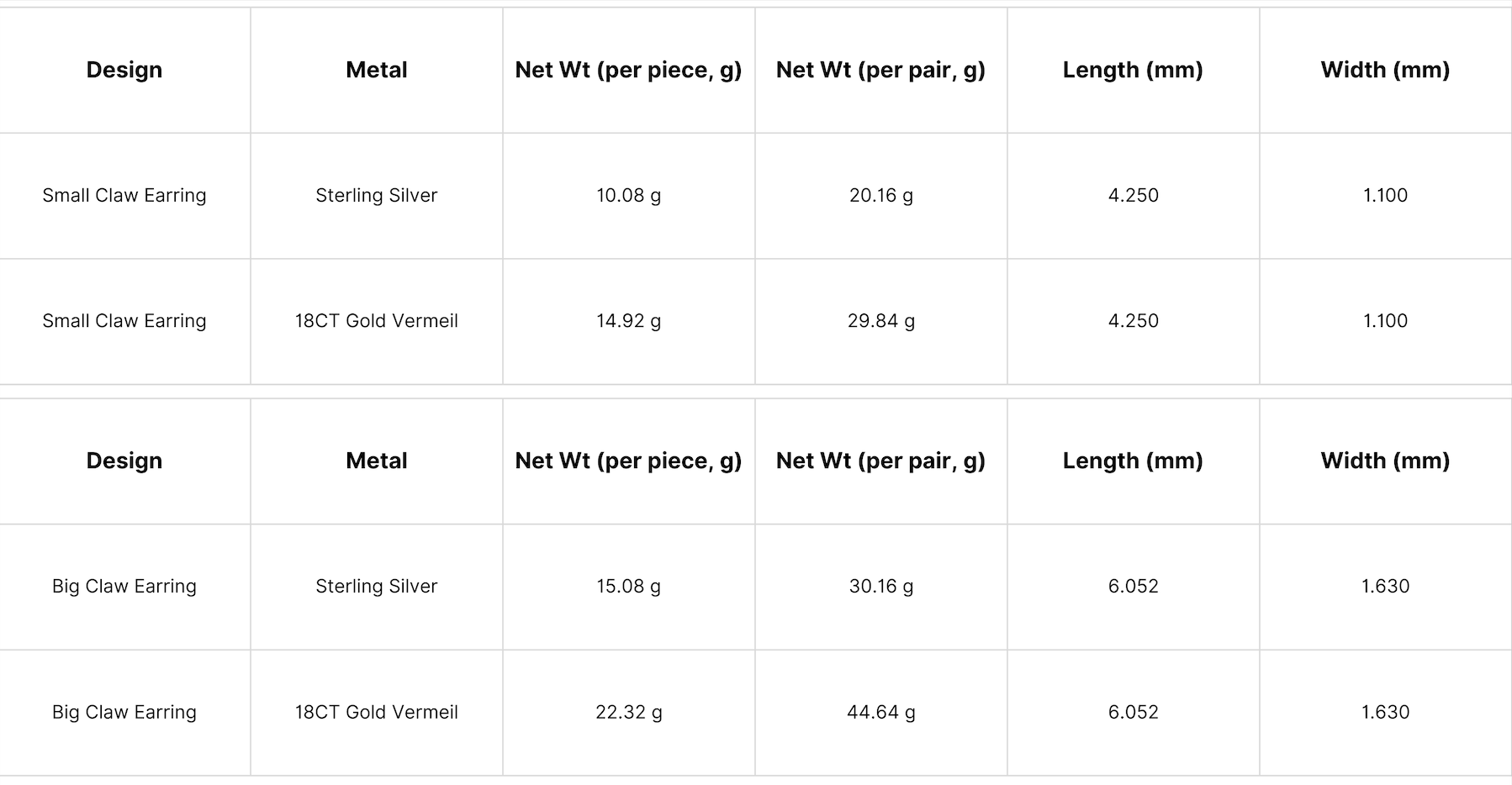Select the 44.64 g per pair value
Screen dimensions: 1512x785
(x=880, y=712)
